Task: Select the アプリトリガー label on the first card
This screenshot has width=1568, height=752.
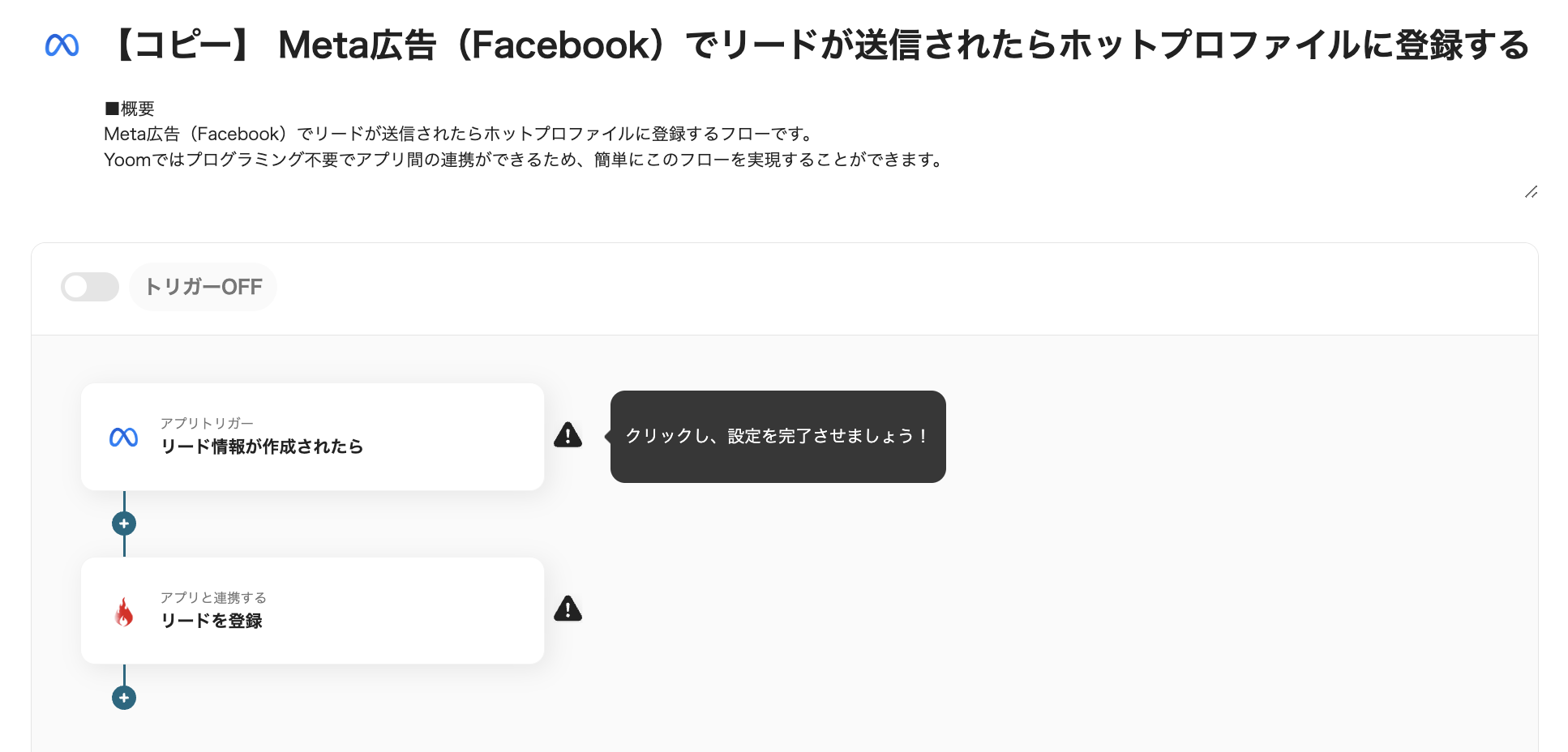Action: click(206, 422)
